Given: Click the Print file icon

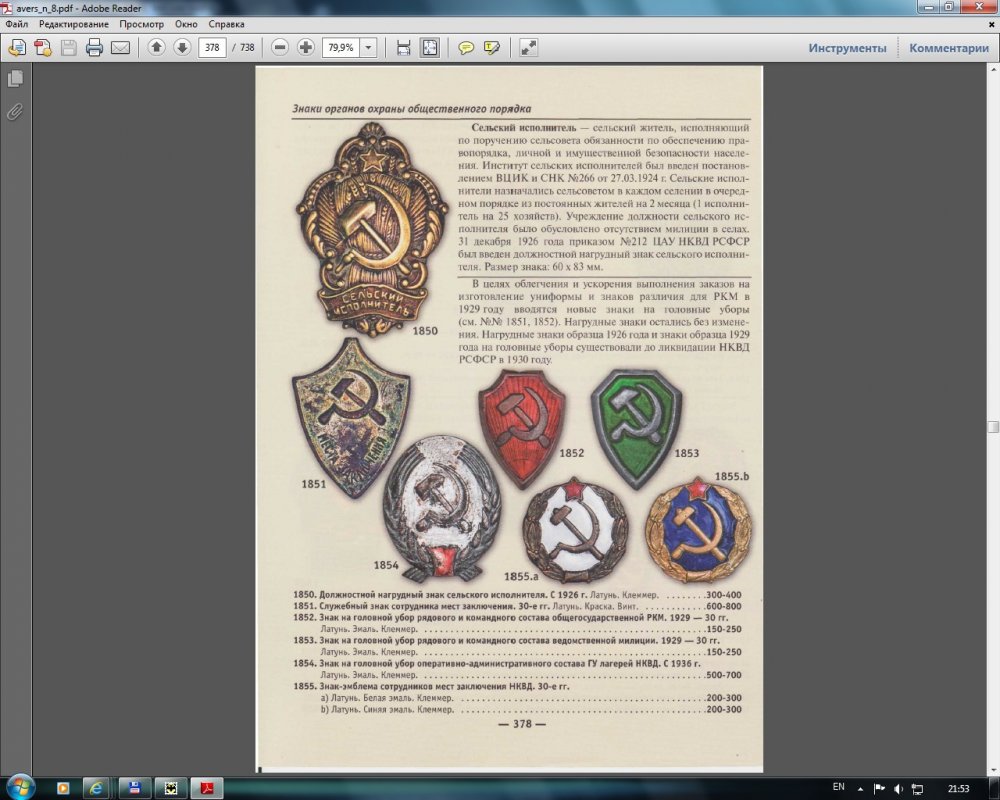Looking at the screenshot, I should pos(94,47).
